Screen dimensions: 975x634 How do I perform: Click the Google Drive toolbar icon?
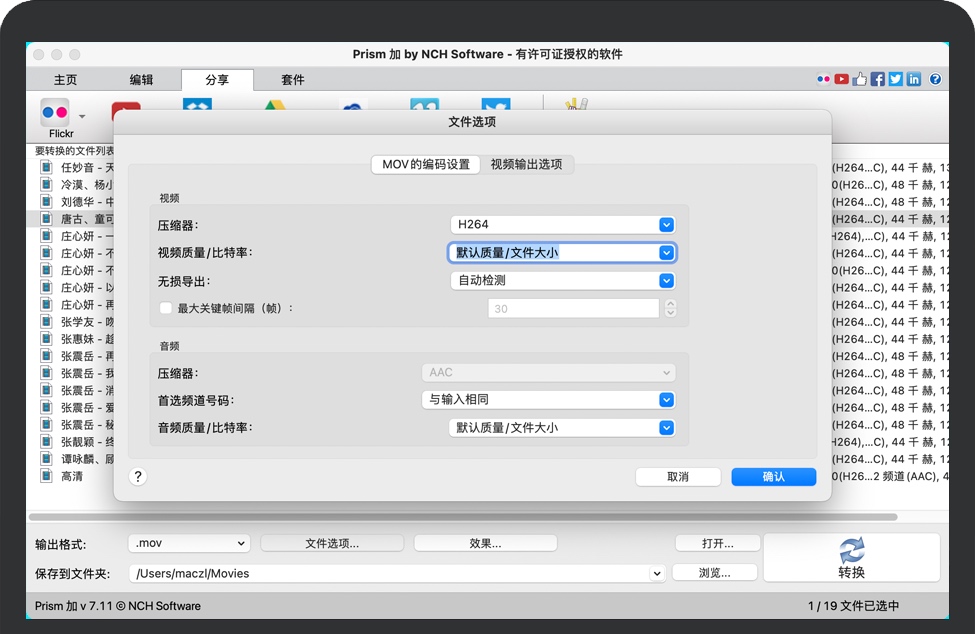coord(275,105)
